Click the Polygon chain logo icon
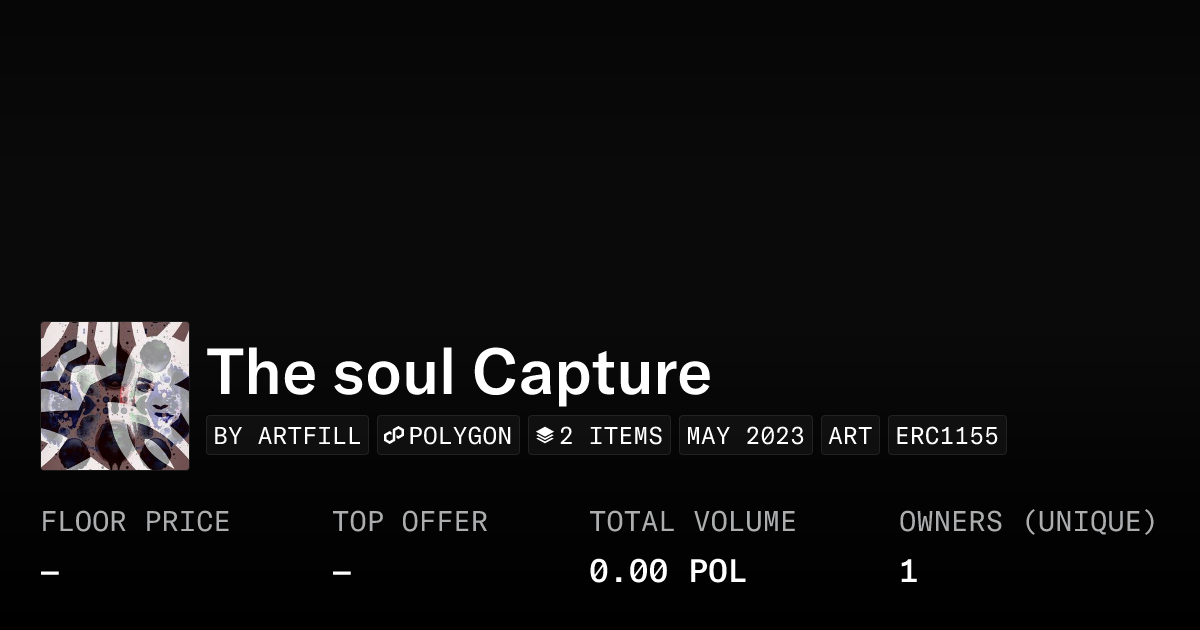The width and height of the screenshot is (1200, 630). pos(394,436)
